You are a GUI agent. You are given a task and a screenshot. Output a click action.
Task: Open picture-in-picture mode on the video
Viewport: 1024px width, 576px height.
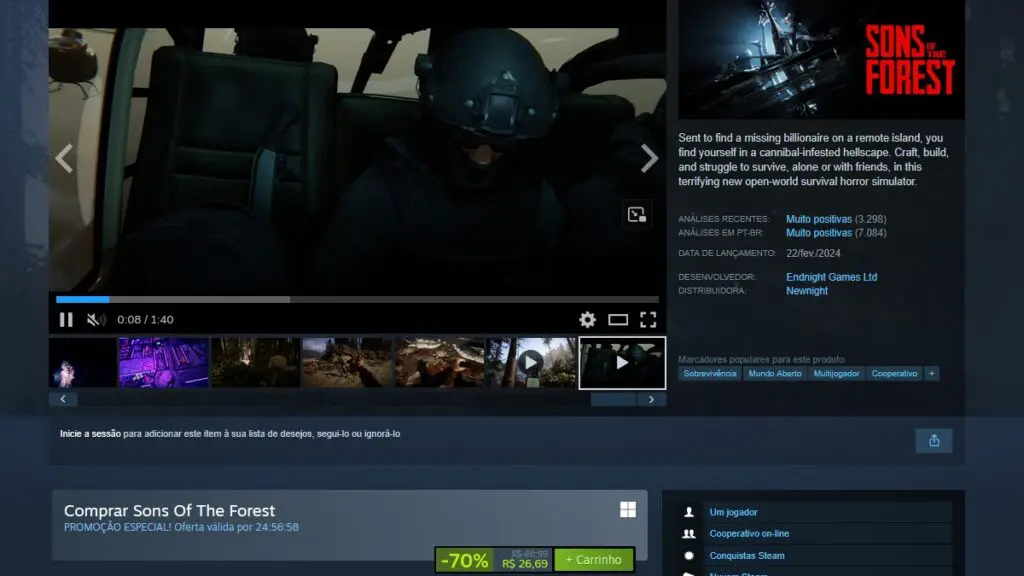(637, 214)
